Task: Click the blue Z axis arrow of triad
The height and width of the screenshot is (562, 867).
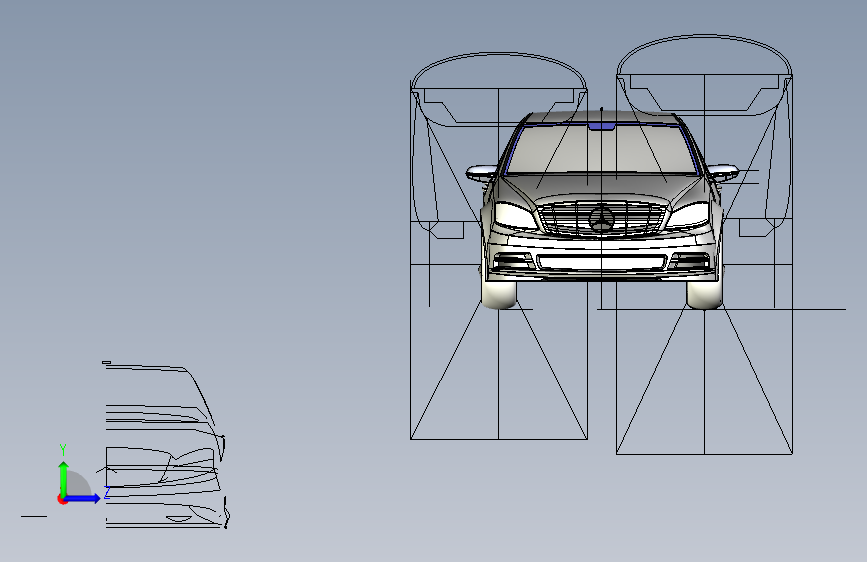Action: pos(83,498)
